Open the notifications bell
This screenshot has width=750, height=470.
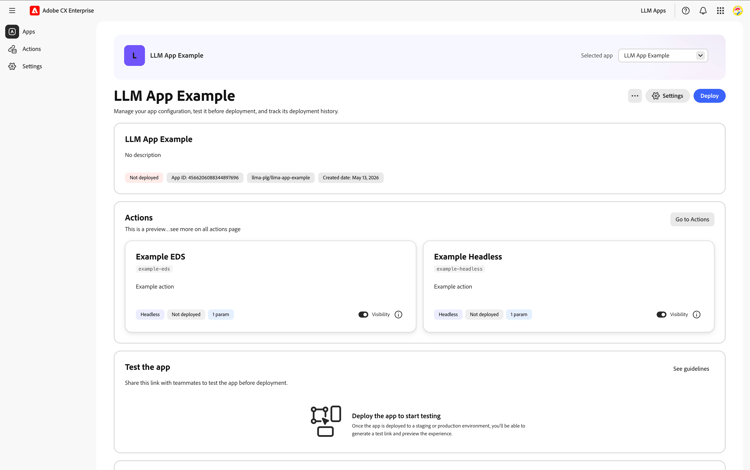coord(703,11)
